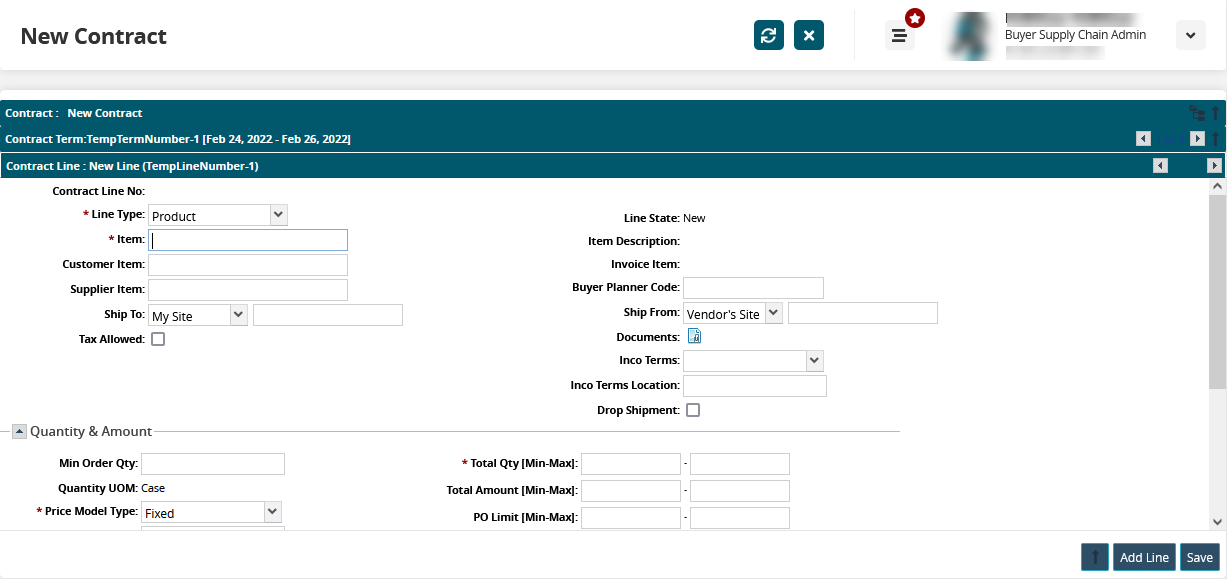This screenshot has height=579, width=1227.
Task: Go to next contract term arrow
Action: tap(1196, 139)
